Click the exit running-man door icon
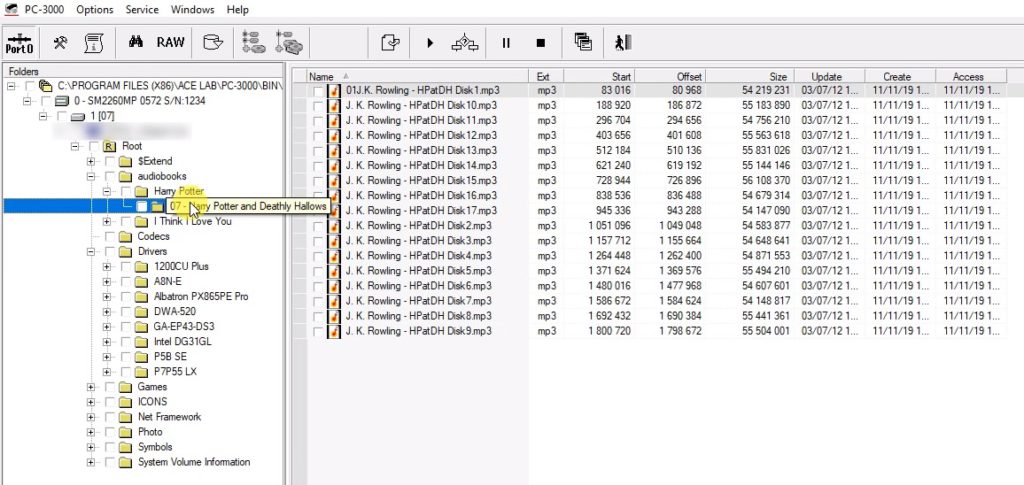 622,42
